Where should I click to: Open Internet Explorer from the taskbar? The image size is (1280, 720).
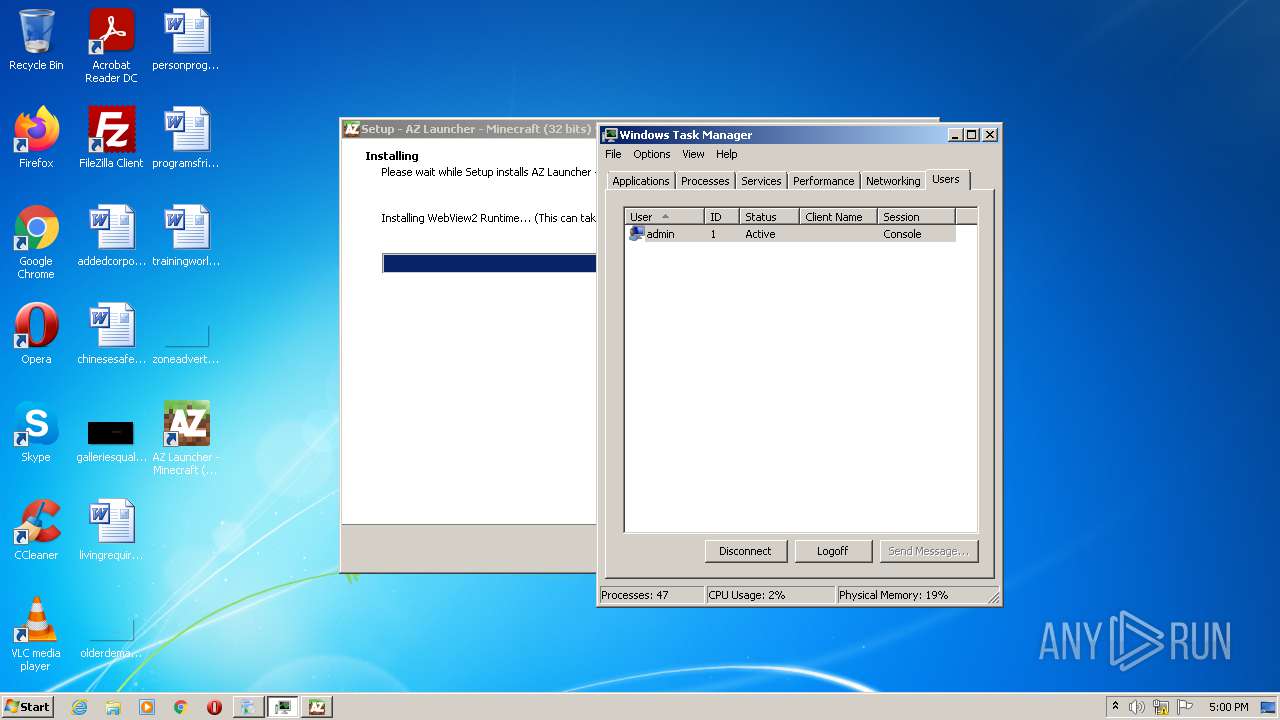(x=79, y=707)
